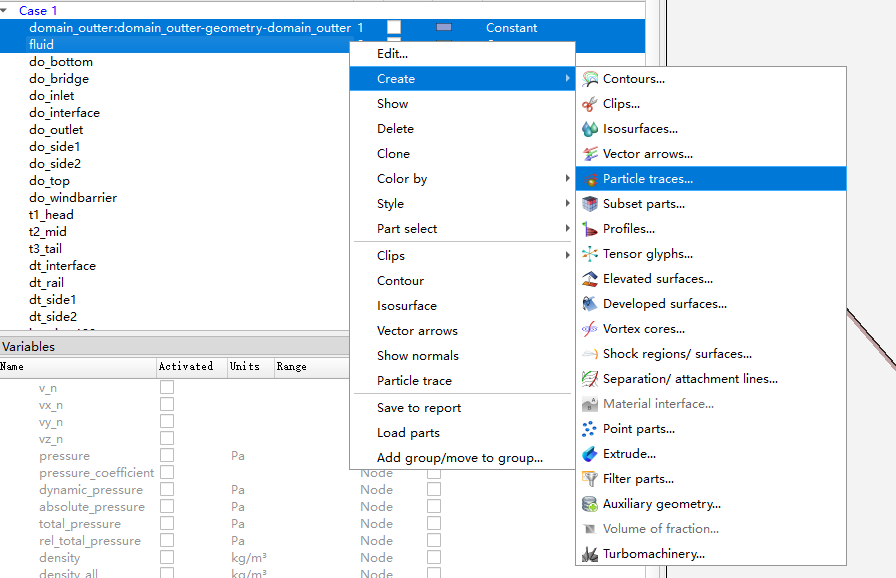Screen dimensions: 896x578
Task: Click the domain_outter part color swatch
Action: (x=444, y=28)
